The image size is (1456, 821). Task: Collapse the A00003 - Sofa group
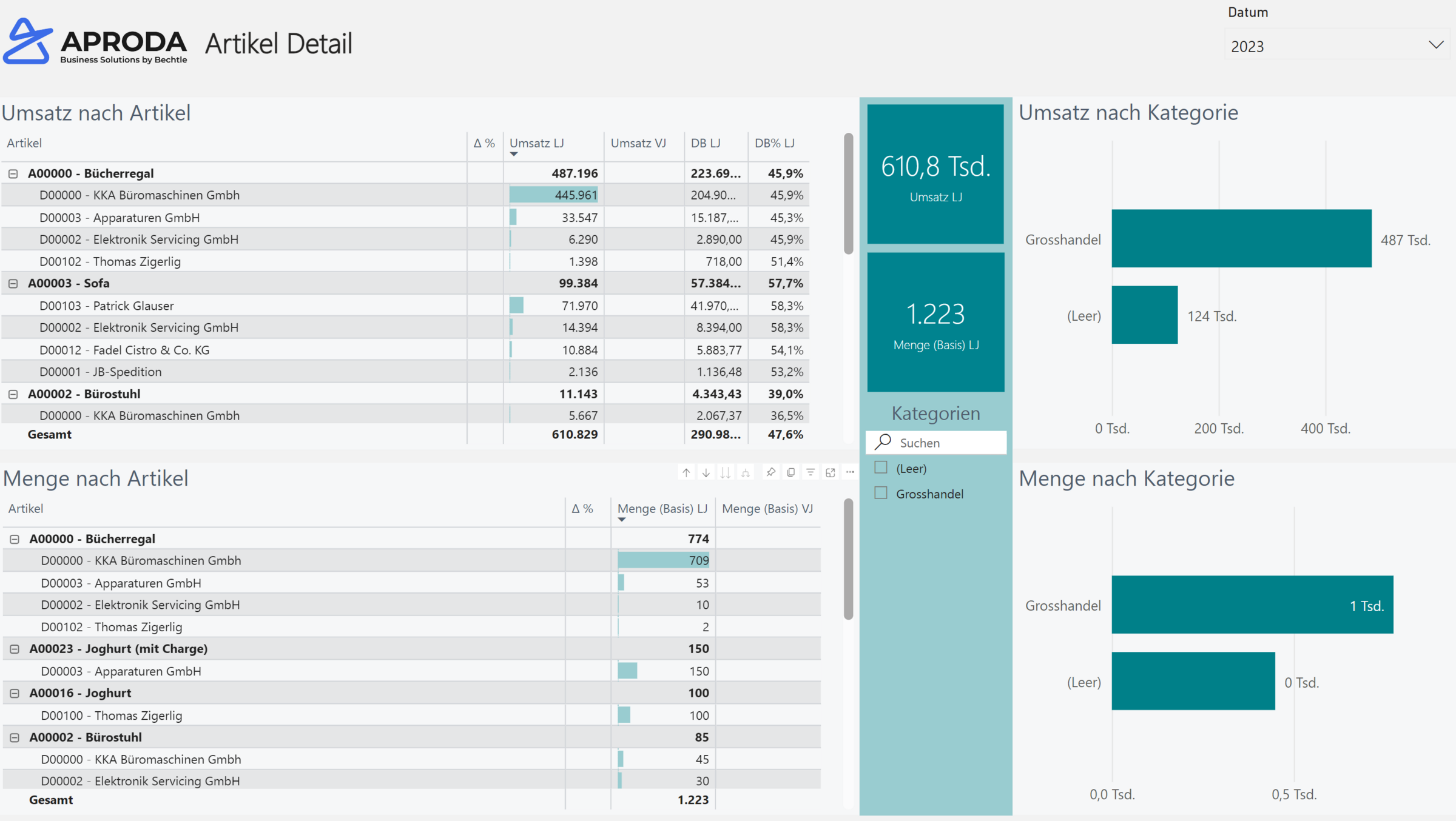point(13,283)
